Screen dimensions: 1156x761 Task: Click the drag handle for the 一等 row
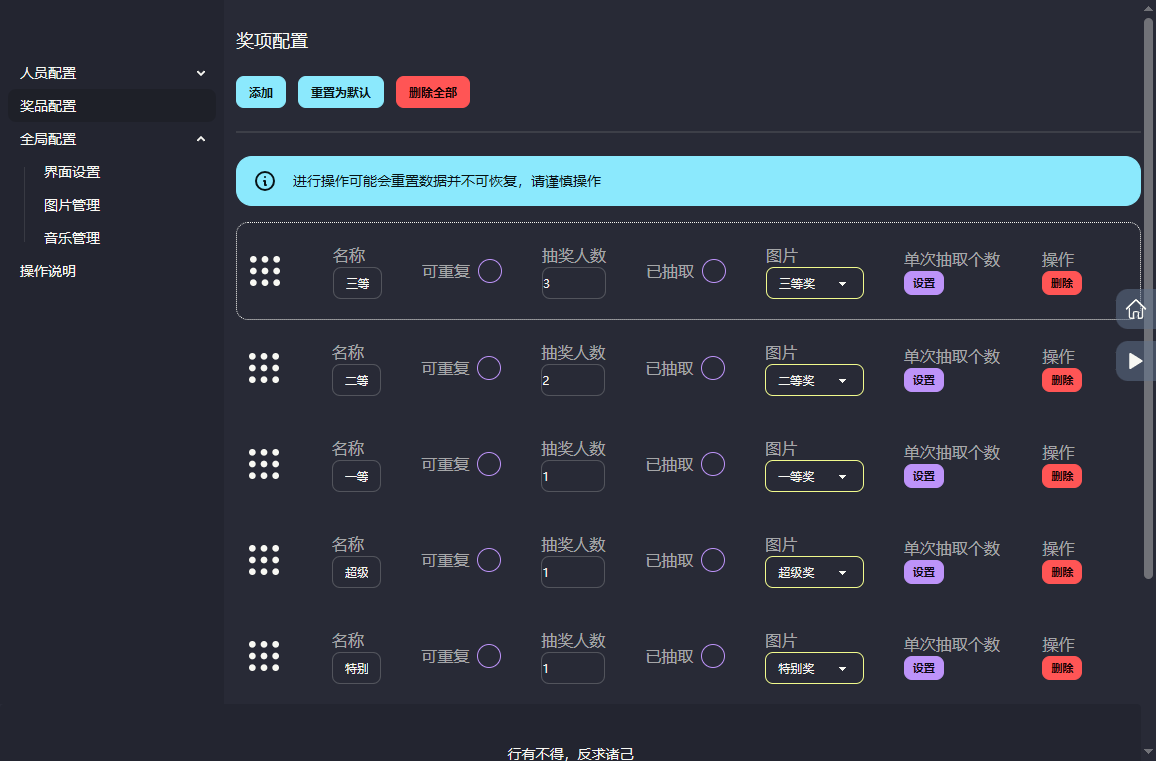tap(264, 464)
